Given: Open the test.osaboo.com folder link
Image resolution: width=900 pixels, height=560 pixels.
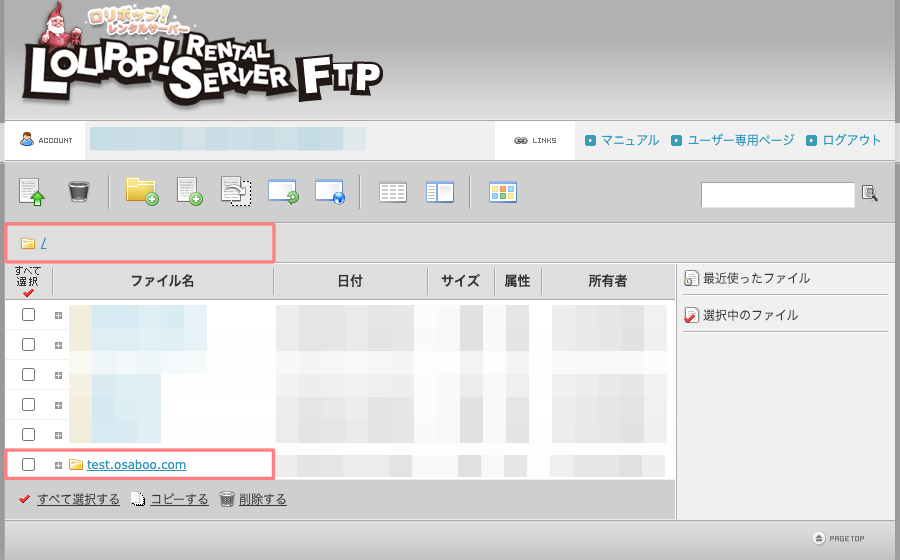Looking at the screenshot, I should 136,465.
